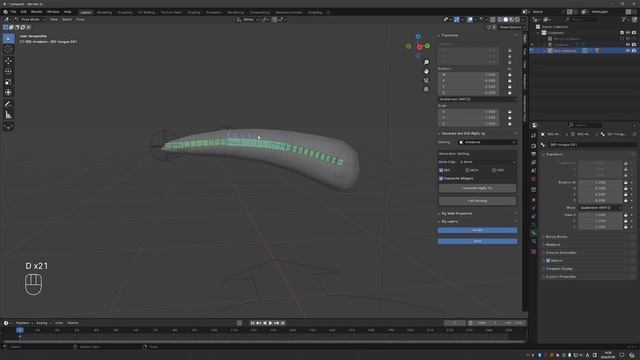Toggle lock on Scale X in sidebar
640x360 pixels.
coord(509,112)
